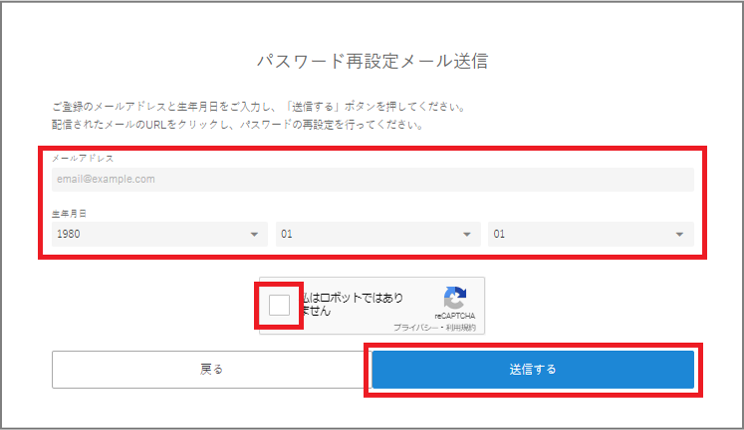Open the birth month dropdown

pos(378,234)
